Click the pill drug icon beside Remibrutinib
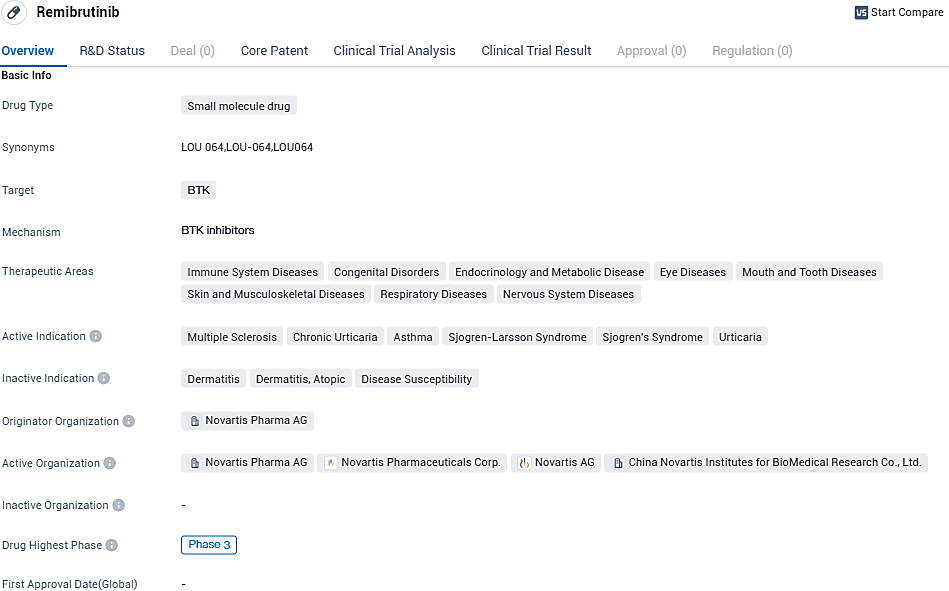The height and width of the screenshot is (591, 949). pos(14,12)
